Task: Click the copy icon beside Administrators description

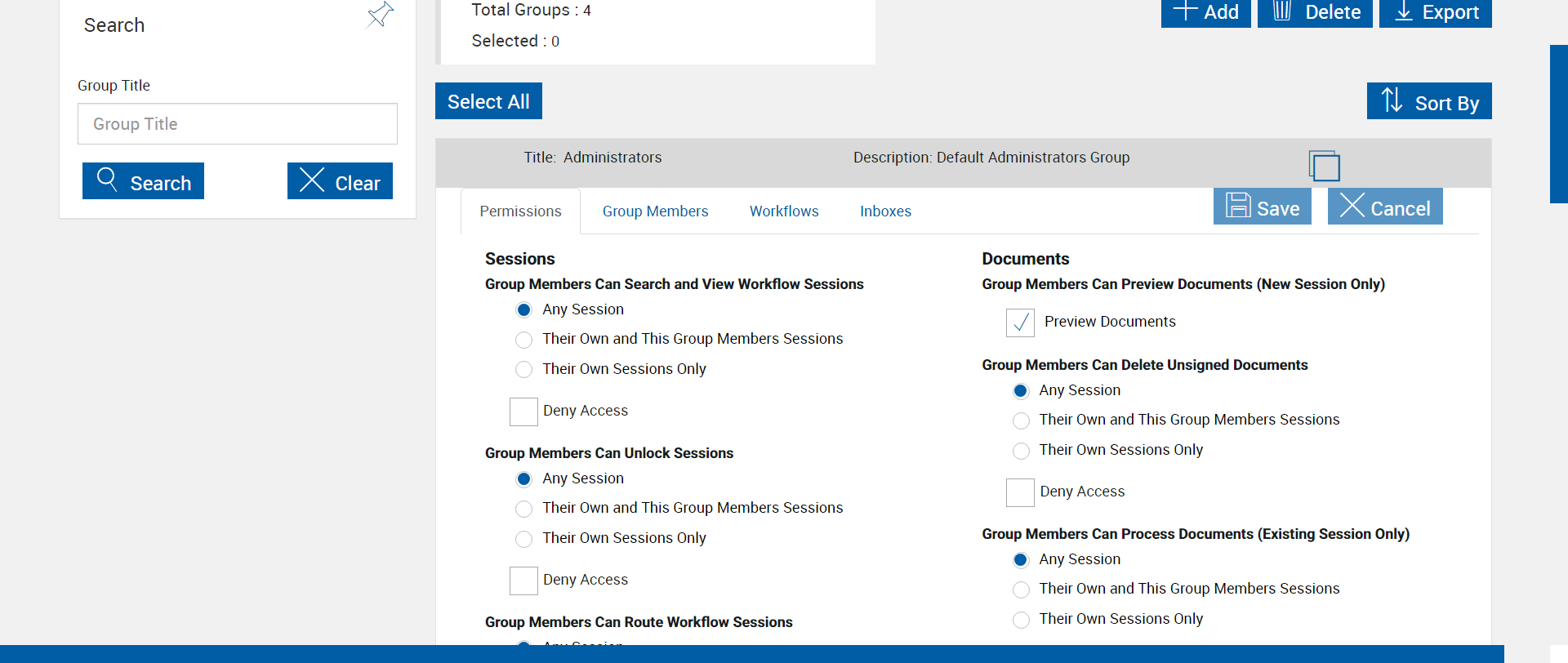Action: [x=1324, y=166]
